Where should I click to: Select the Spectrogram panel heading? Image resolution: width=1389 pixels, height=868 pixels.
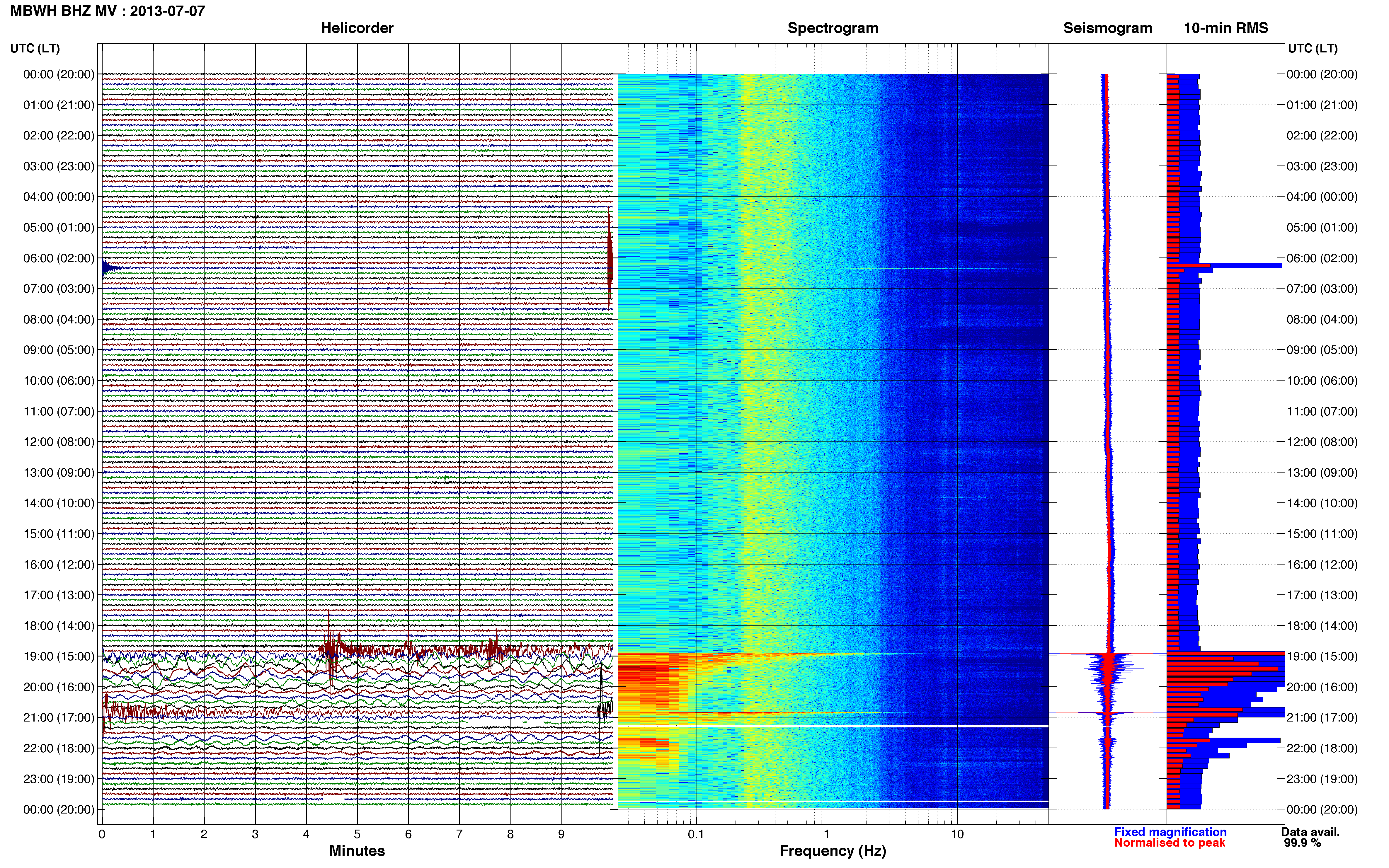[833, 28]
